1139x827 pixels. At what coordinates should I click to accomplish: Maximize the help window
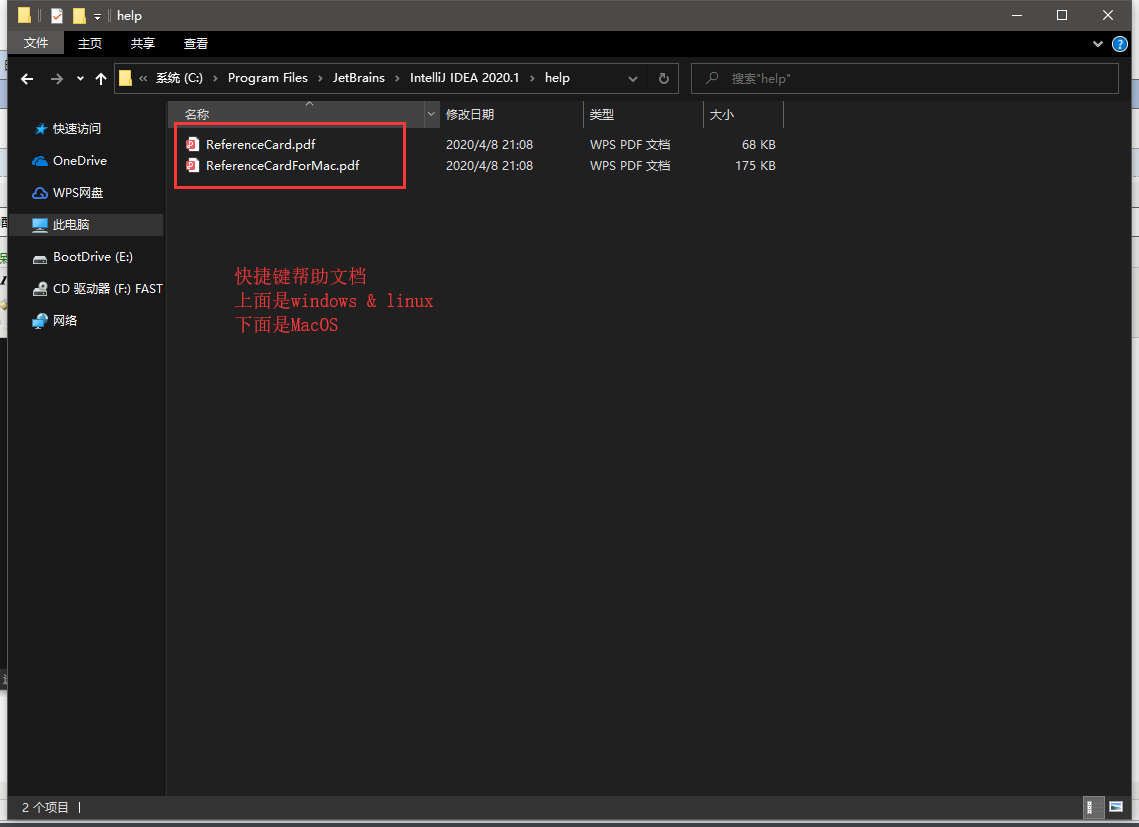pos(1062,15)
